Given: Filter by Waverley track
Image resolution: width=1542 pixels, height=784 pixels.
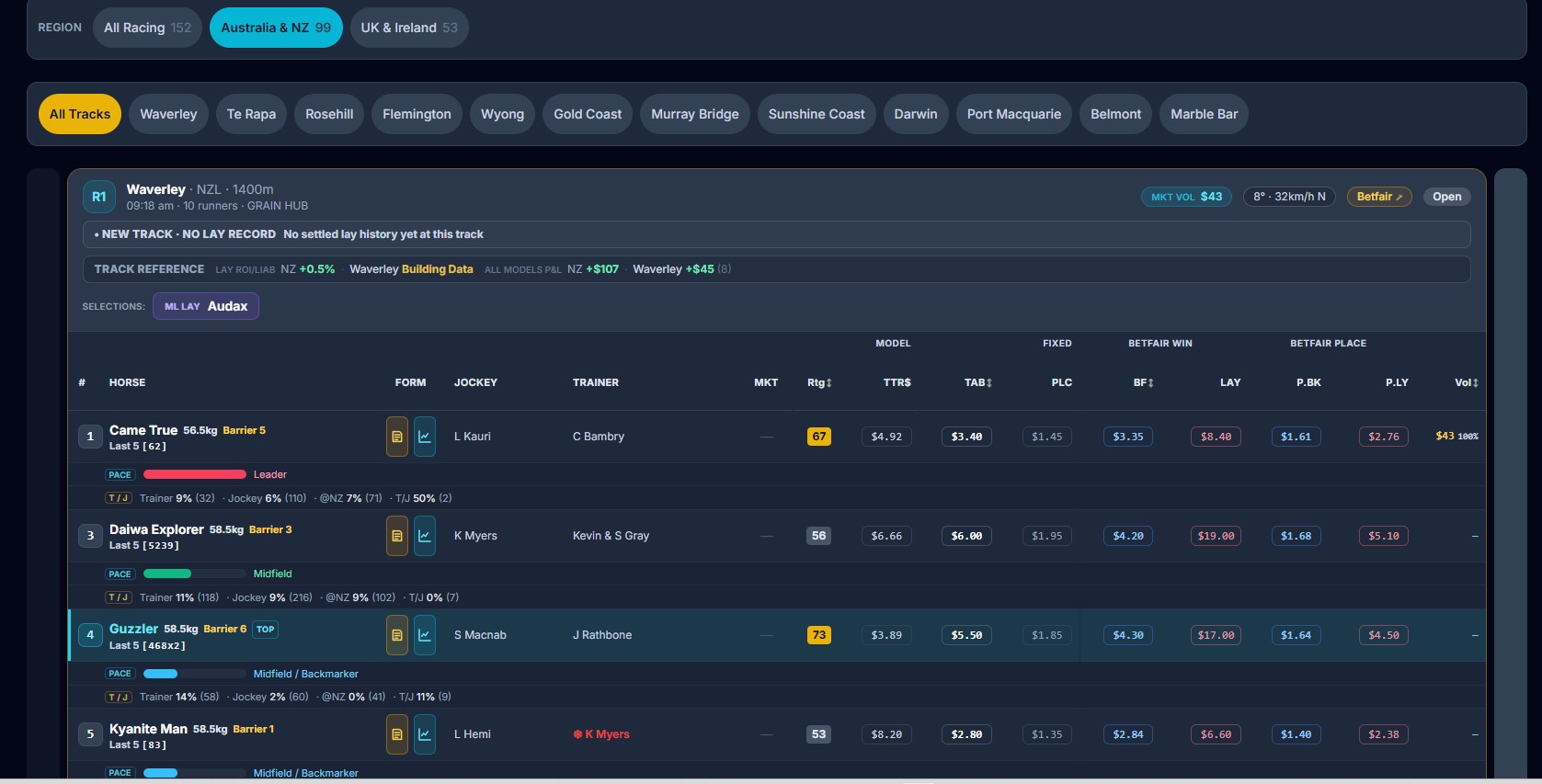Looking at the screenshot, I should pos(168,114).
